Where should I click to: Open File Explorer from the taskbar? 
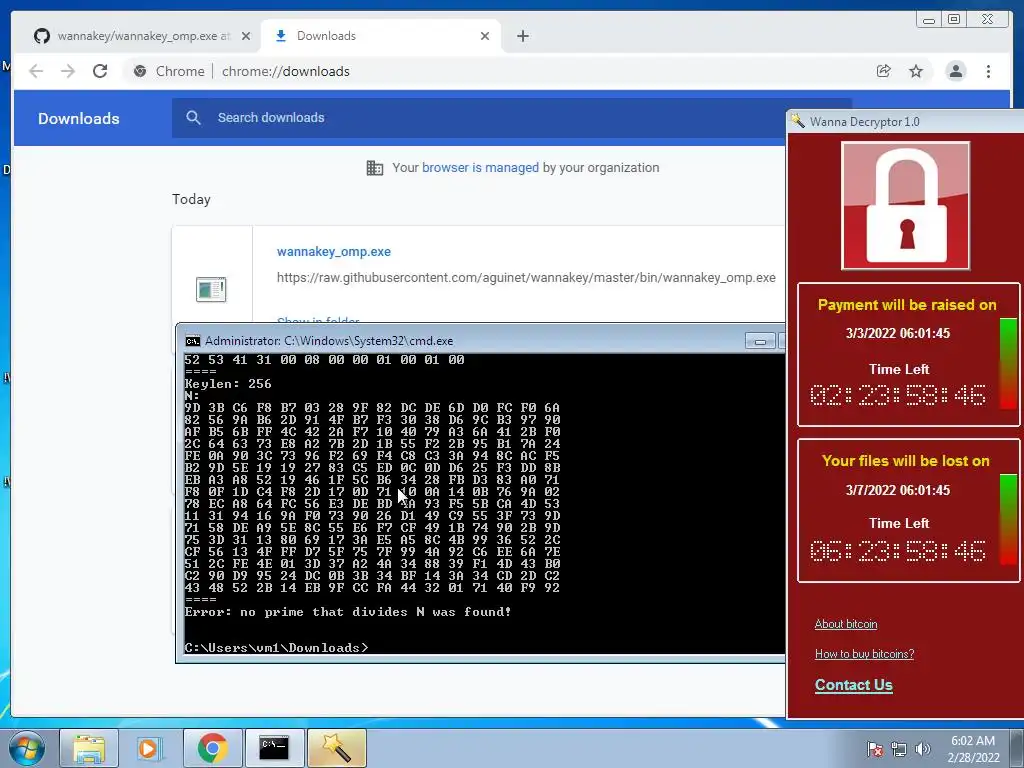pos(89,748)
